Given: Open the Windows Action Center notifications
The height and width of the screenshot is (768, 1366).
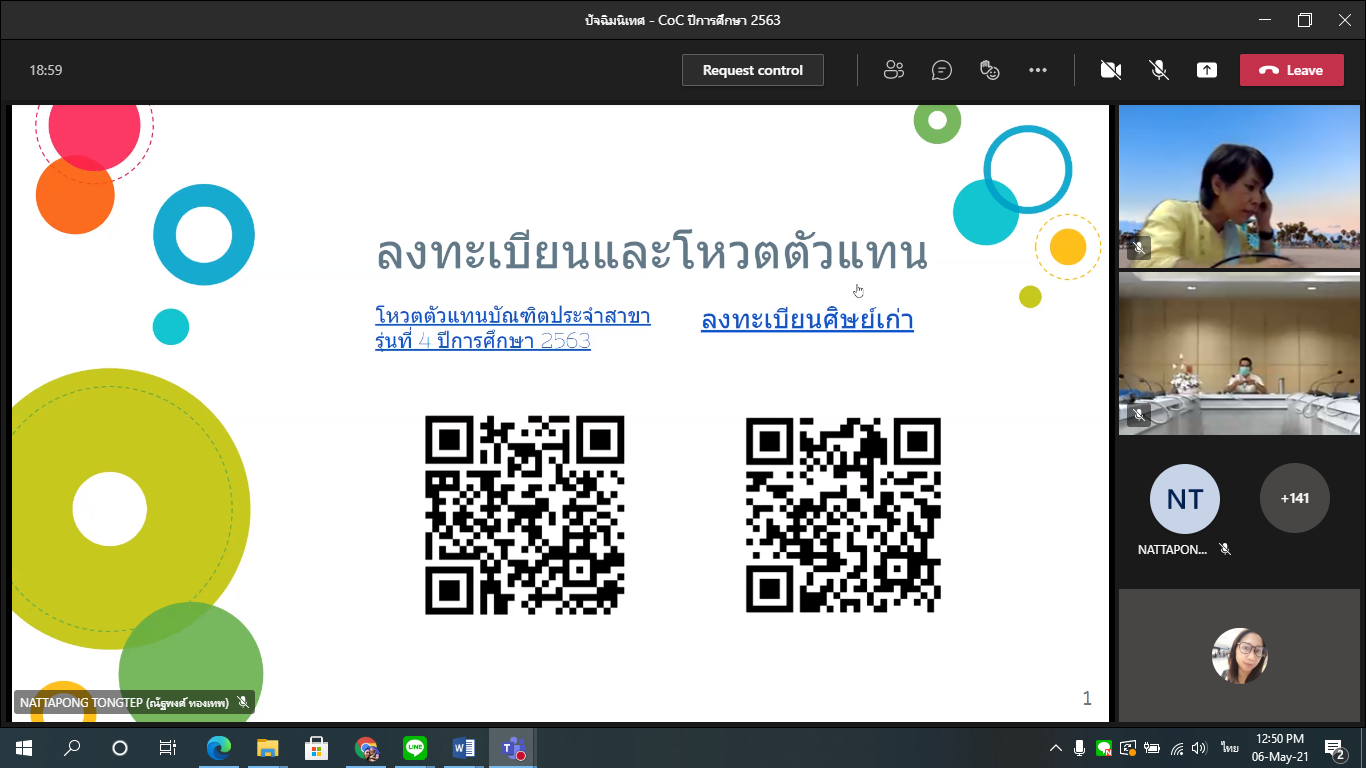Looking at the screenshot, I should pos(1335,748).
